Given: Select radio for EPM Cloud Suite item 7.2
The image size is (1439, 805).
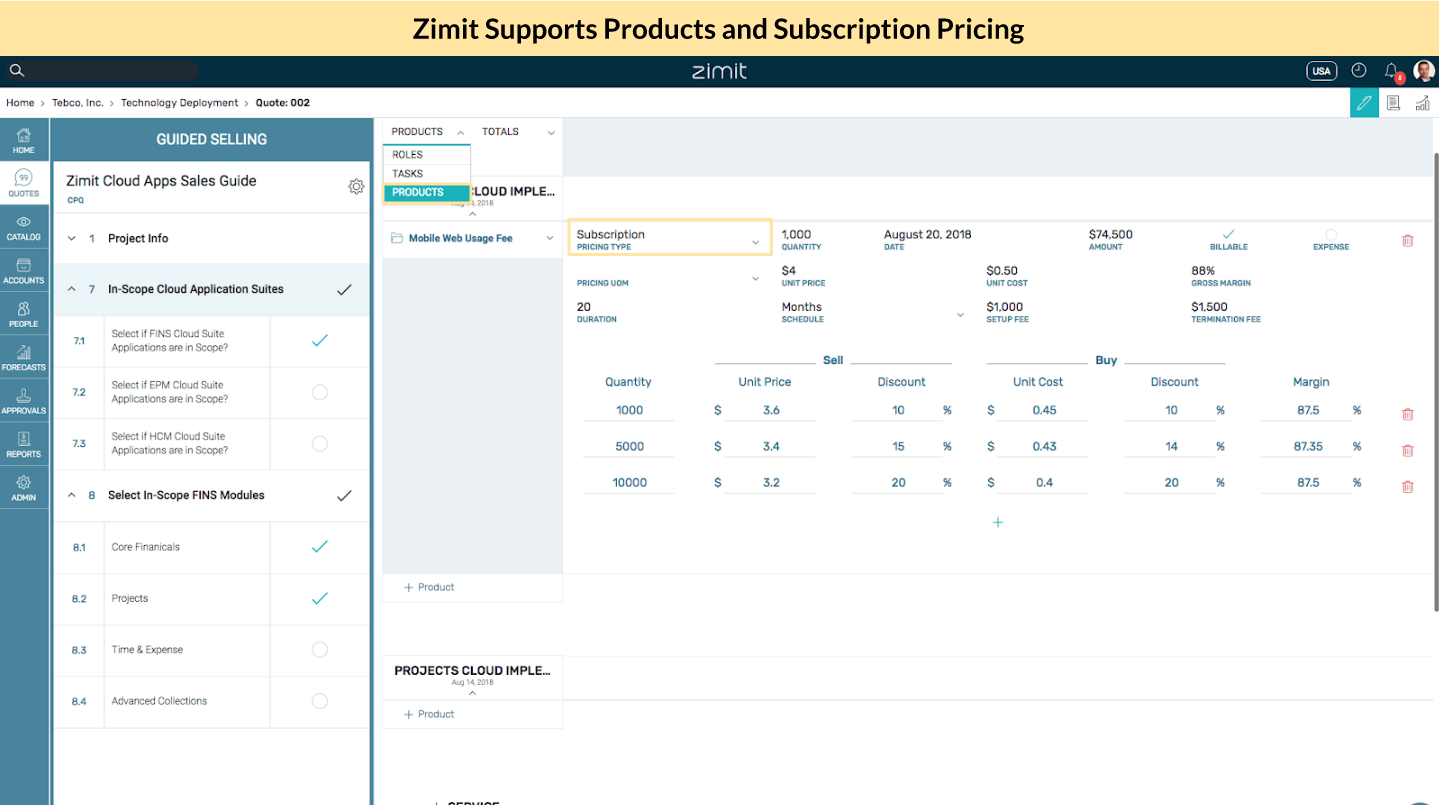Looking at the screenshot, I should [318, 392].
